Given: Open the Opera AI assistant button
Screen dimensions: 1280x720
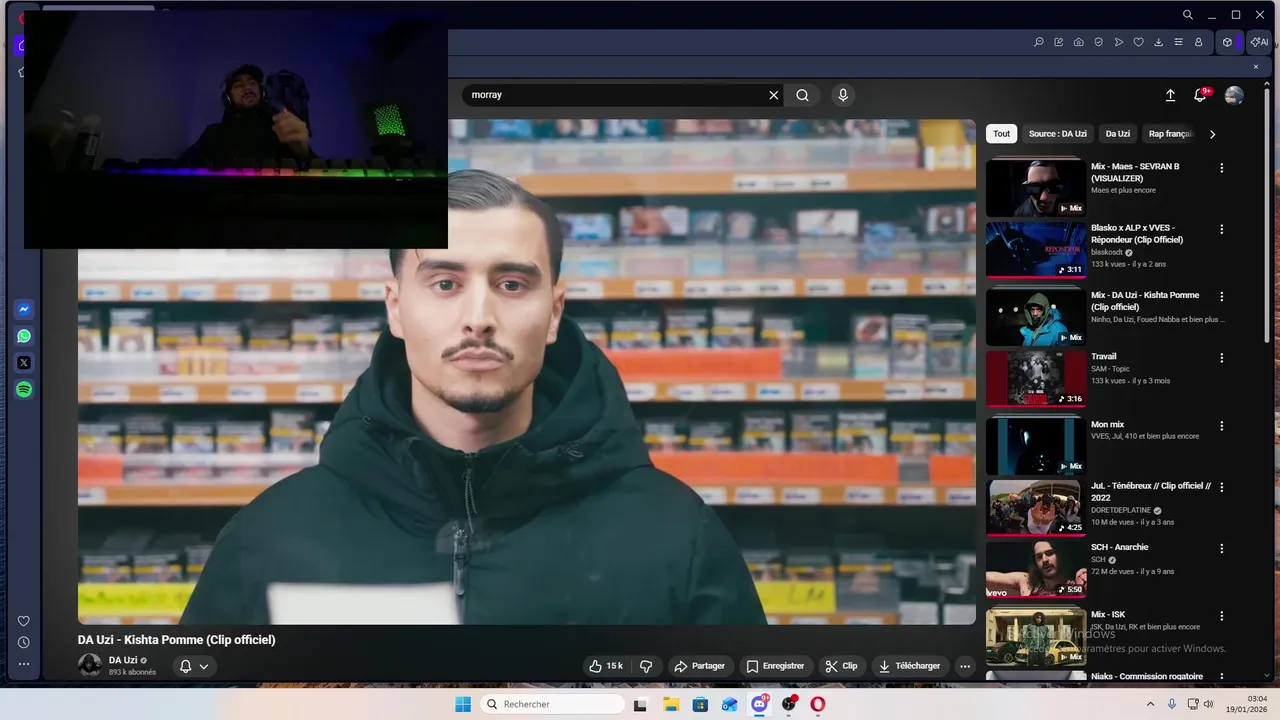Looking at the screenshot, I should click(x=1259, y=42).
